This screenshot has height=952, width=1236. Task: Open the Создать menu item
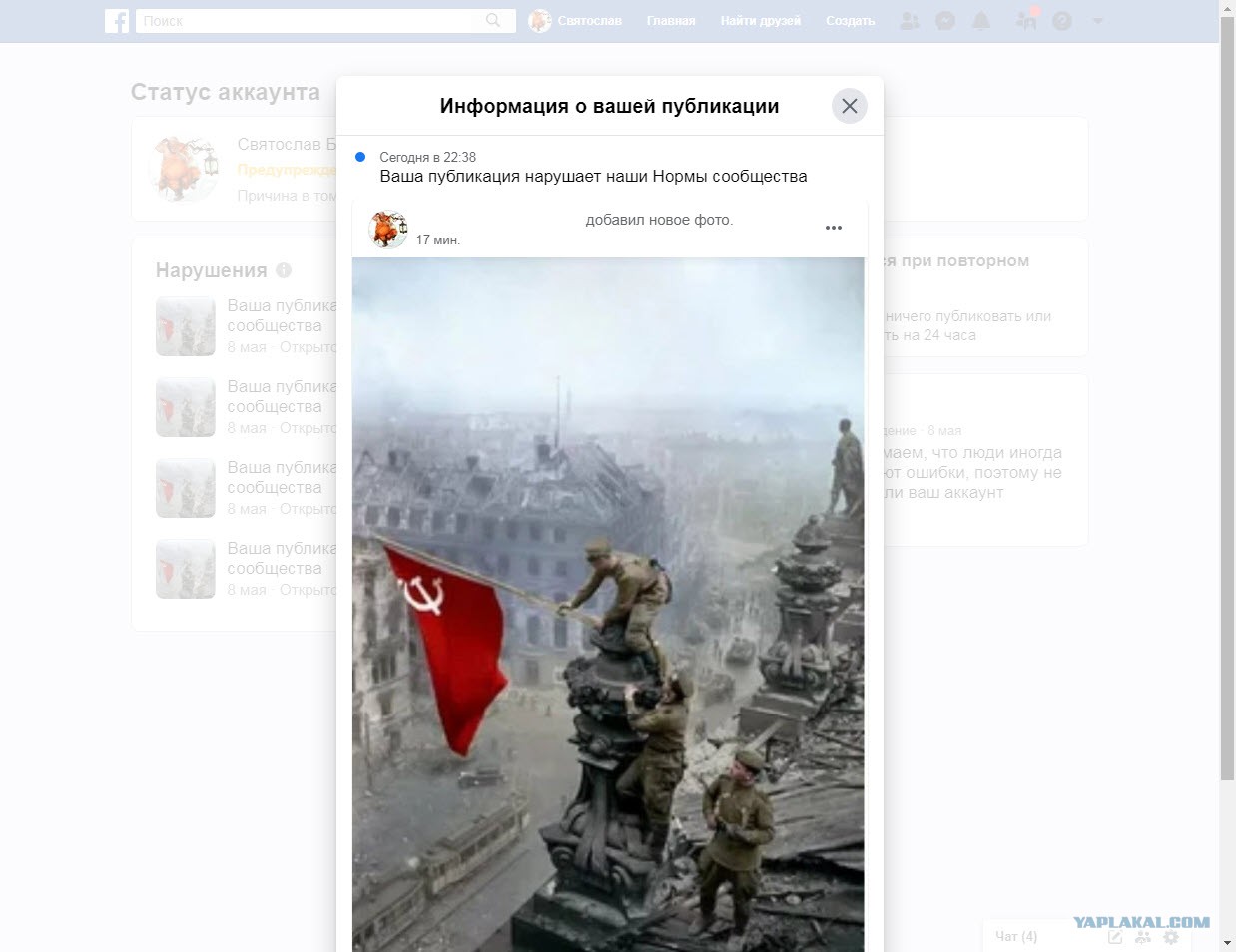coord(851,20)
